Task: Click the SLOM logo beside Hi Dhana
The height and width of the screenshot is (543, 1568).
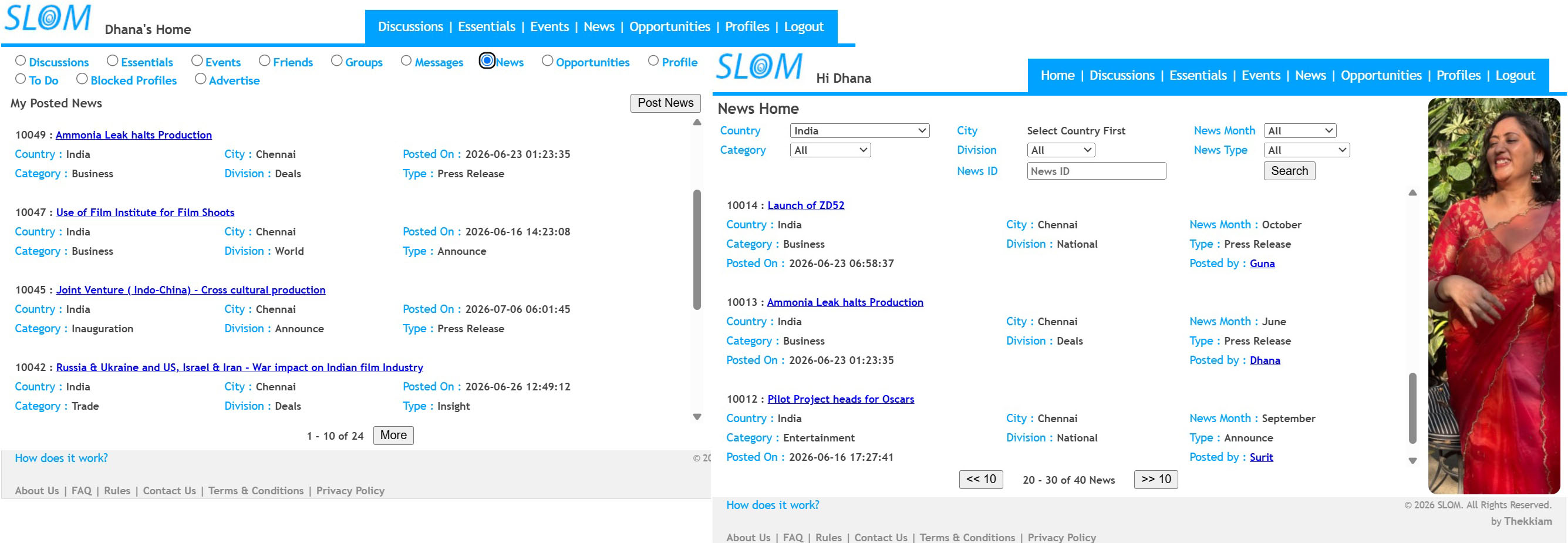Action: 759,66
